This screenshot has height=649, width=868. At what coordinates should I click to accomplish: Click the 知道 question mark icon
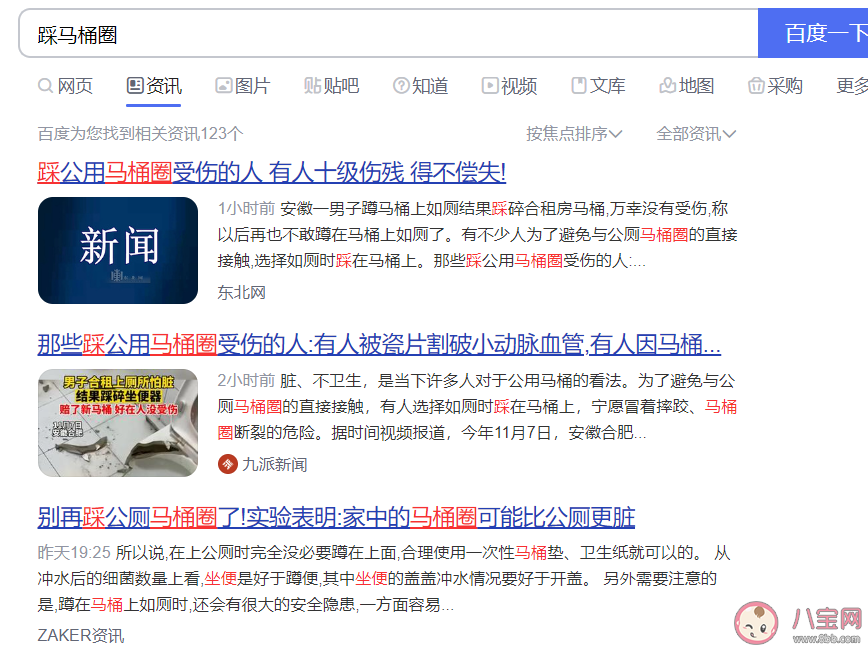(400, 85)
